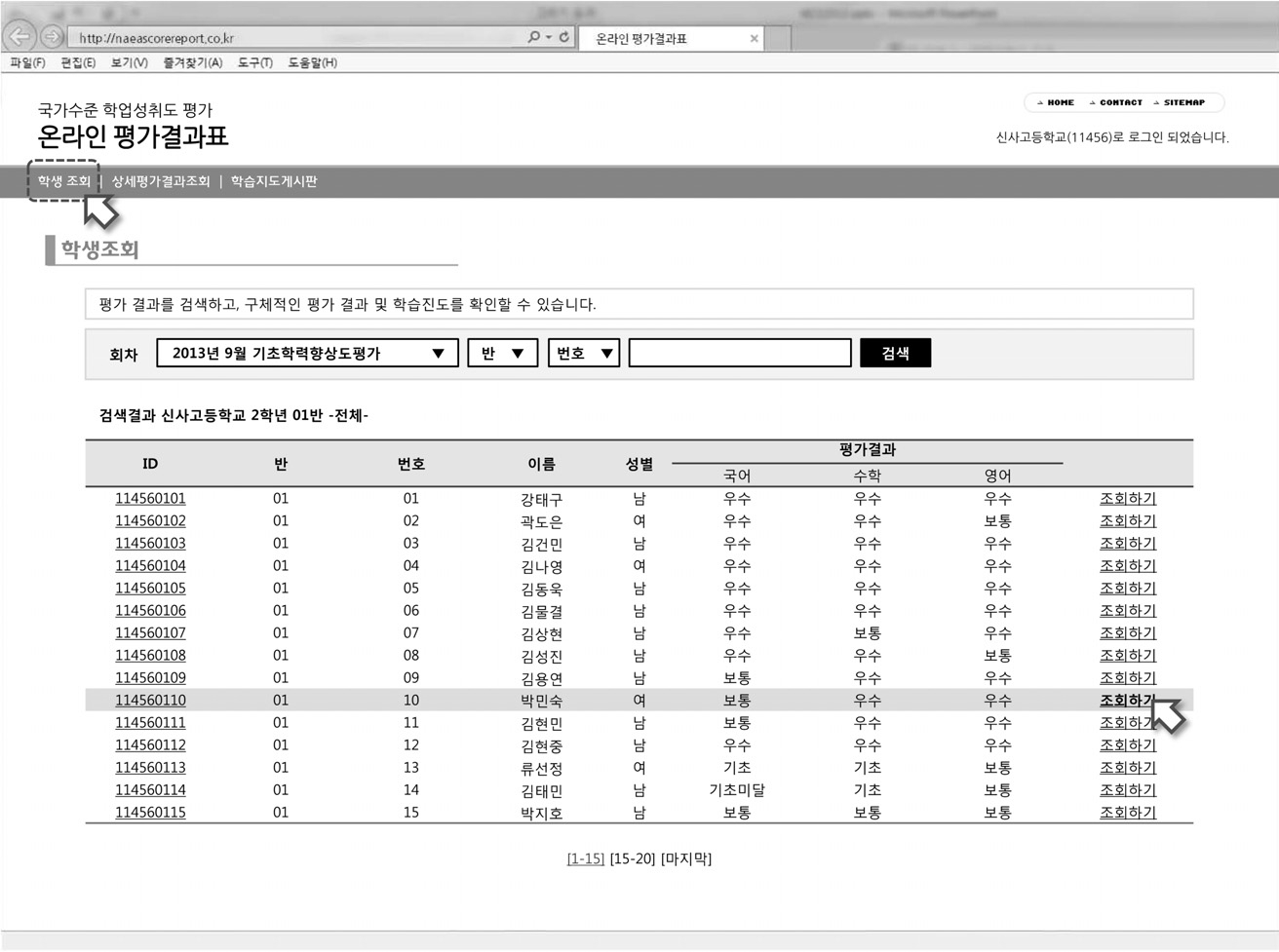Select the 학생 조회 navigation tab

coord(63,181)
